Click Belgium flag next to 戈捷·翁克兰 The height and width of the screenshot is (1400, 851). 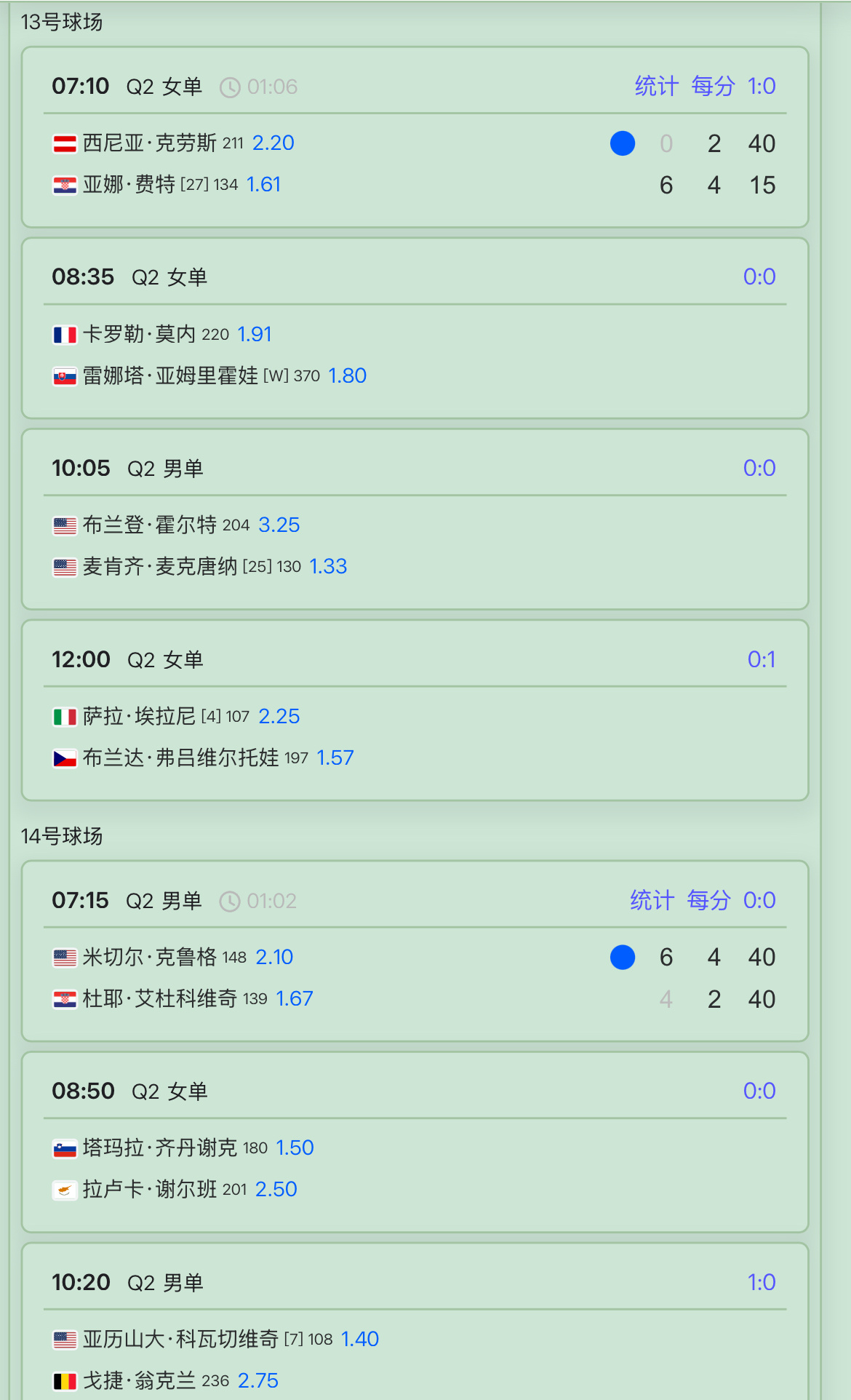point(65,1381)
